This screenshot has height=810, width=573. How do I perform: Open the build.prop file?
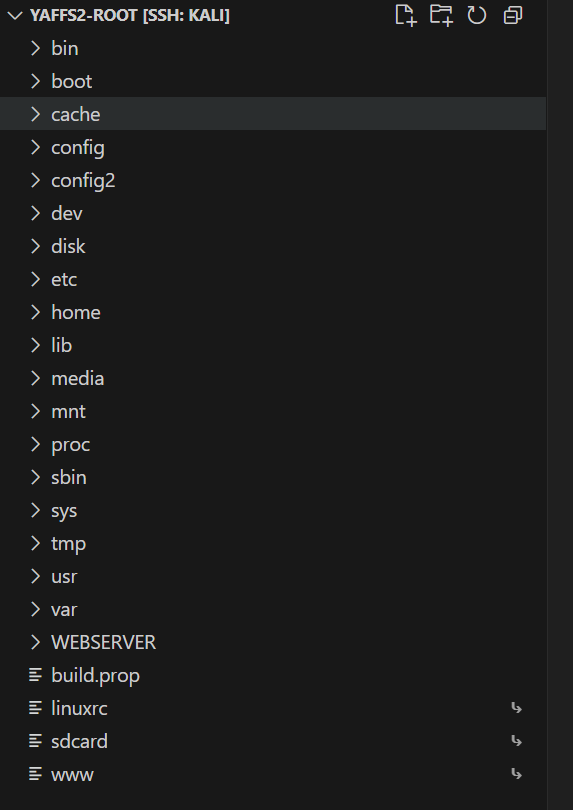point(273,675)
